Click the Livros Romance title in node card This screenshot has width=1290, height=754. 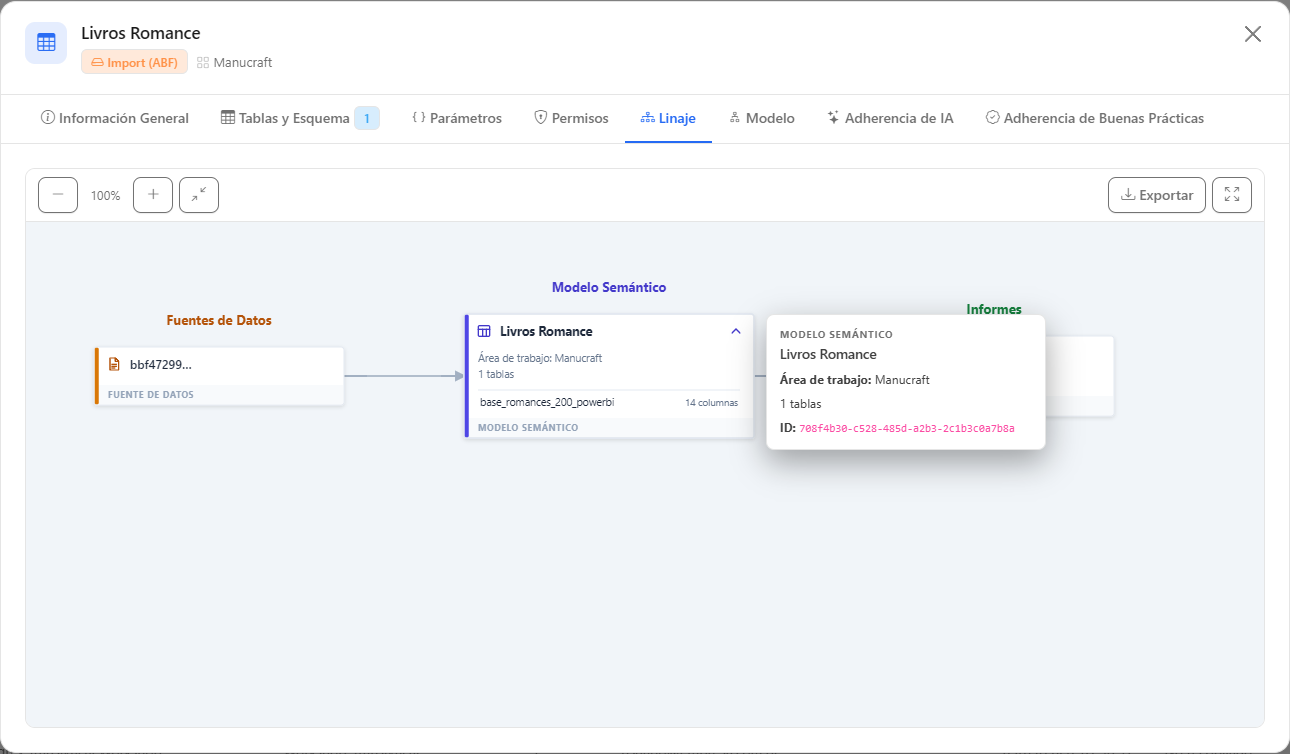point(546,331)
